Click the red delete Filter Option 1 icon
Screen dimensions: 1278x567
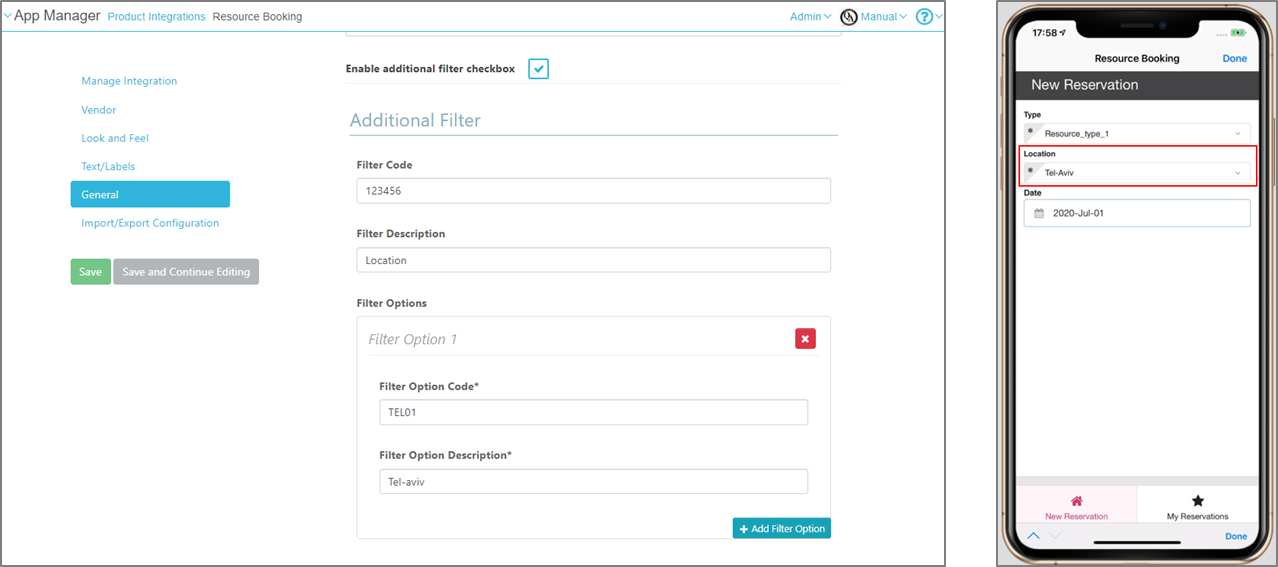[x=805, y=339]
